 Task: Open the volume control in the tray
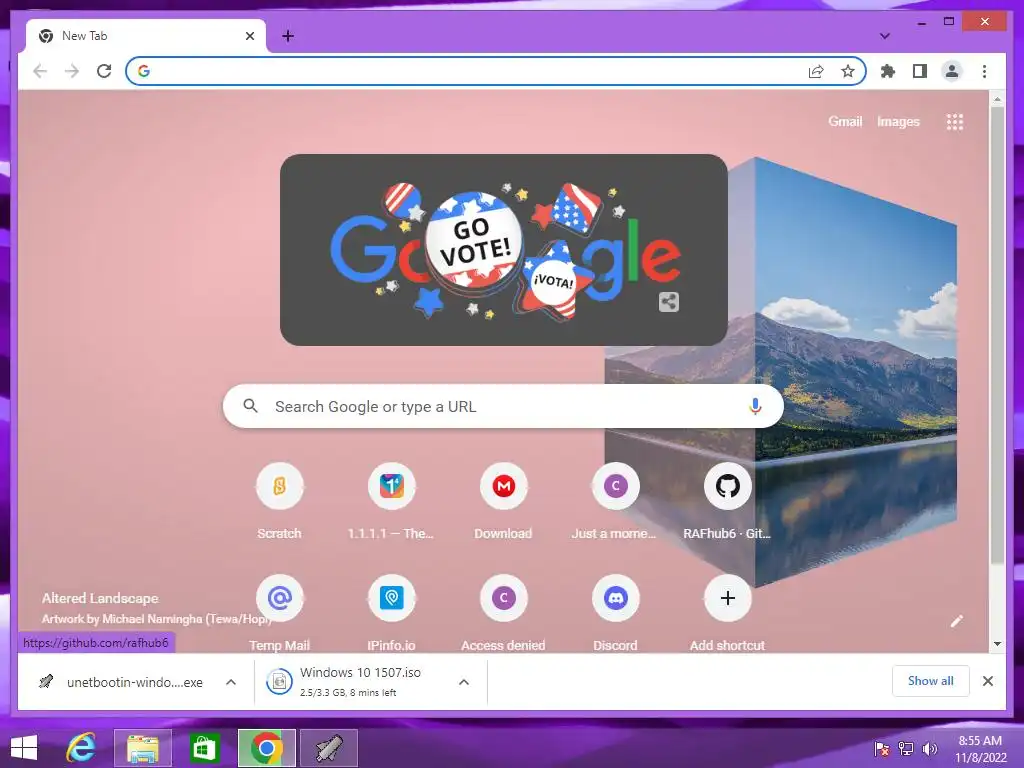click(x=929, y=748)
